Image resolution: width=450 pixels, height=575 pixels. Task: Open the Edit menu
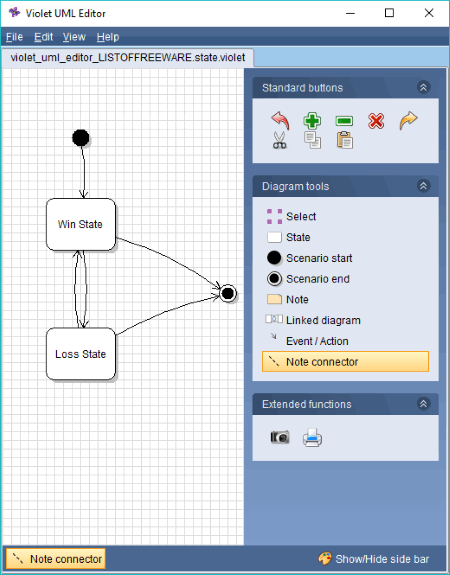(x=44, y=37)
